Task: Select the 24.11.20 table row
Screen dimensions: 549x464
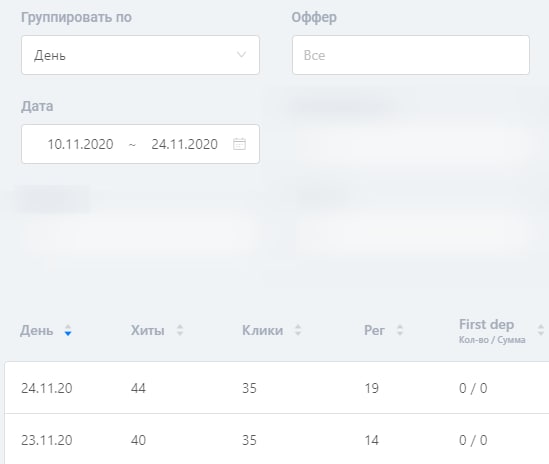Action: (x=277, y=388)
